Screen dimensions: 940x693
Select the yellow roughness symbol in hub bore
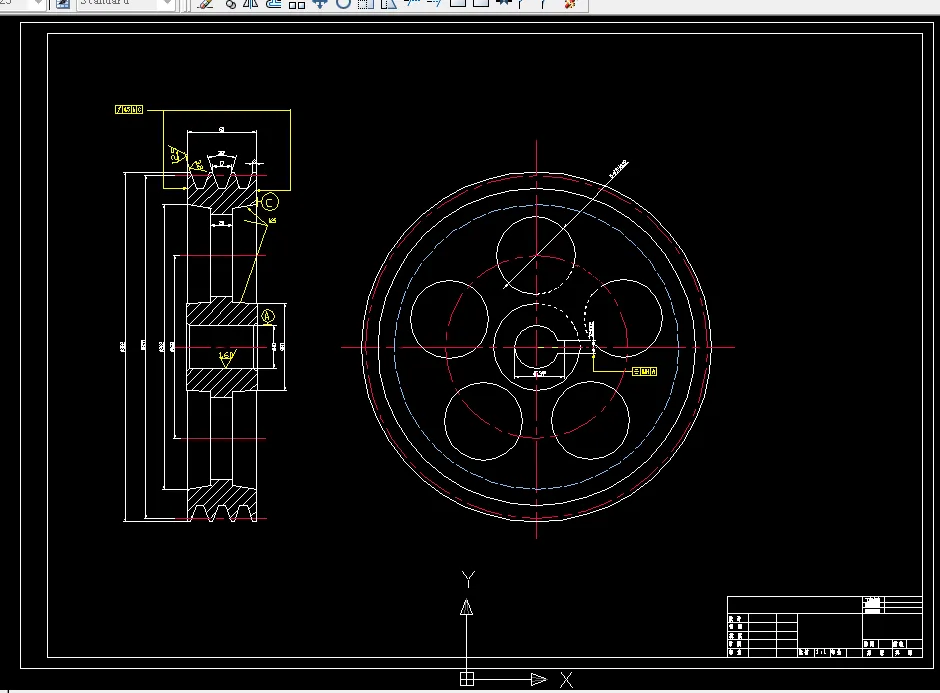tap(227, 358)
